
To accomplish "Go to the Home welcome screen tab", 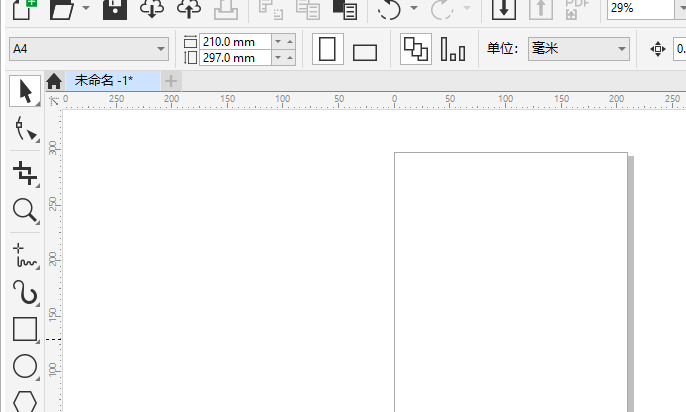I will pyautogui.click(x=54, y=81).
